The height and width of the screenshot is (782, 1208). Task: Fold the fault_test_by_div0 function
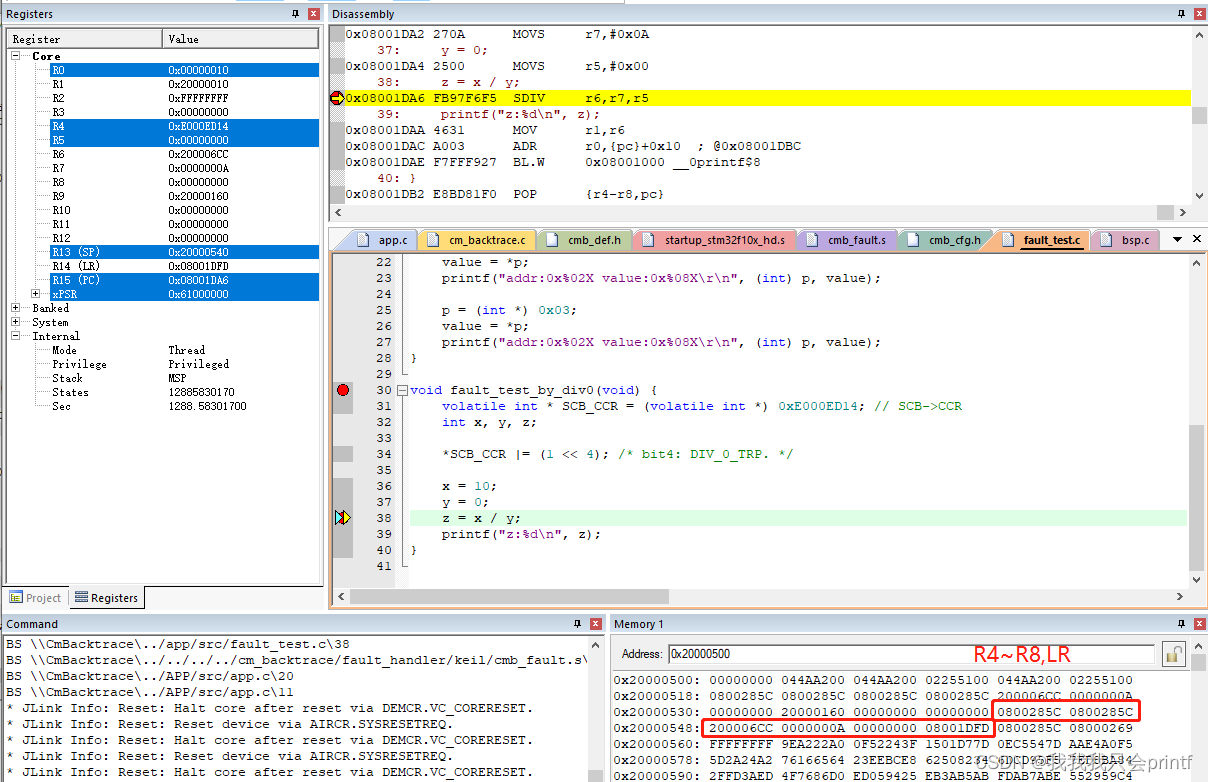[x=402, y=390]
